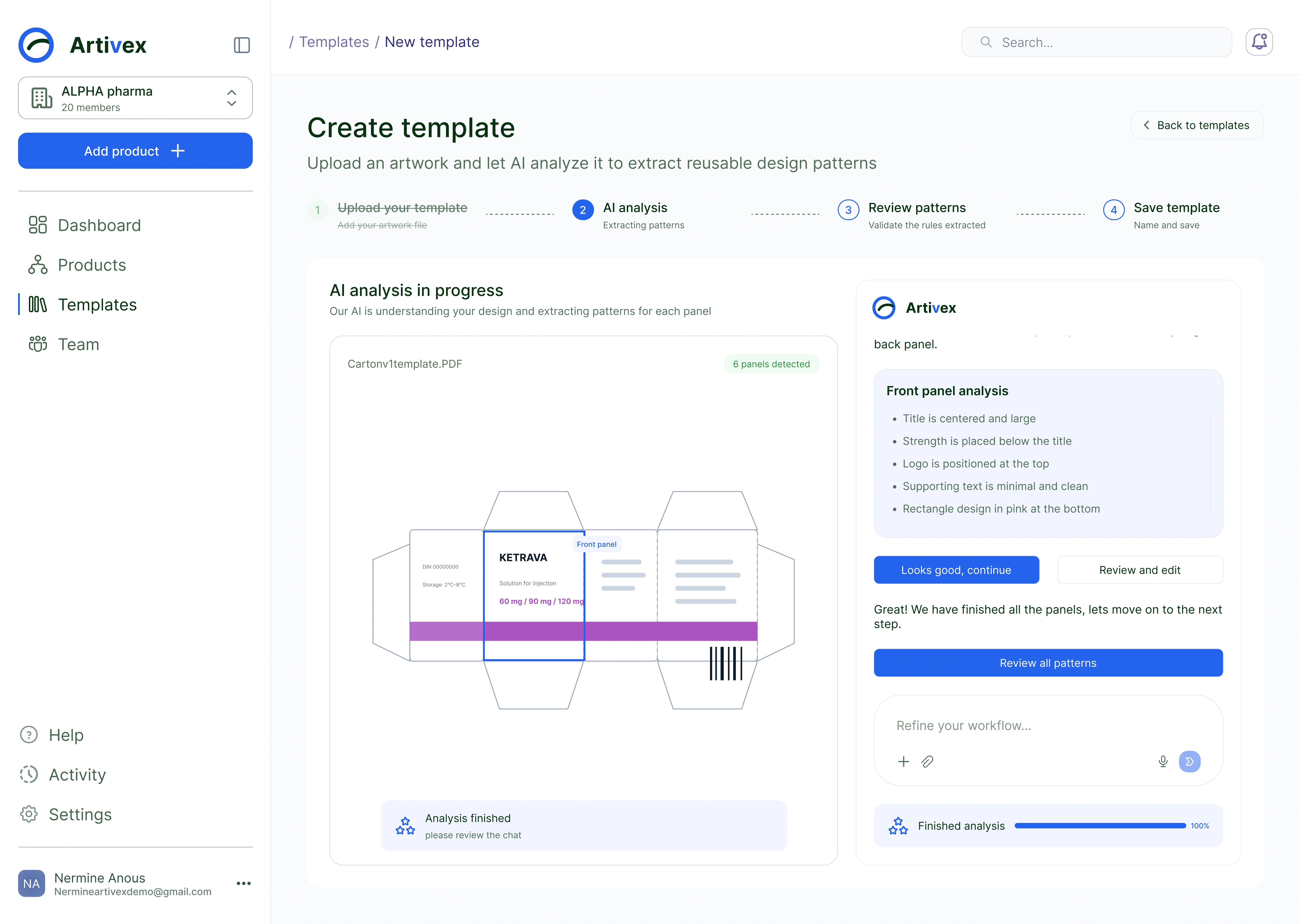Viewport: 1300px width, 924px height.
Task: Click the Artivex logo in sidebar
Action: coord(83,45)
